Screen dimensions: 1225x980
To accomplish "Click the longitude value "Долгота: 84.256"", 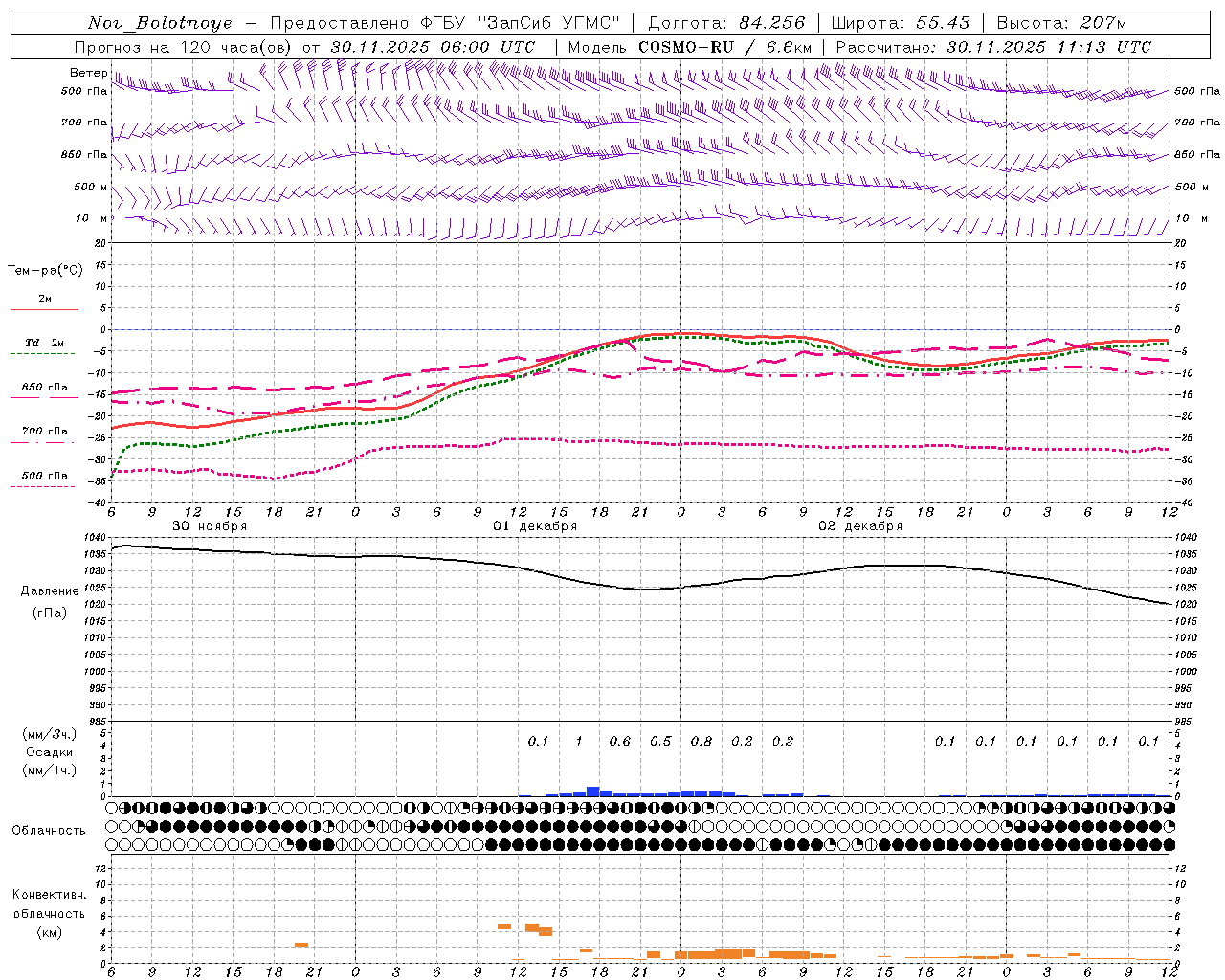I will point(727,23).
